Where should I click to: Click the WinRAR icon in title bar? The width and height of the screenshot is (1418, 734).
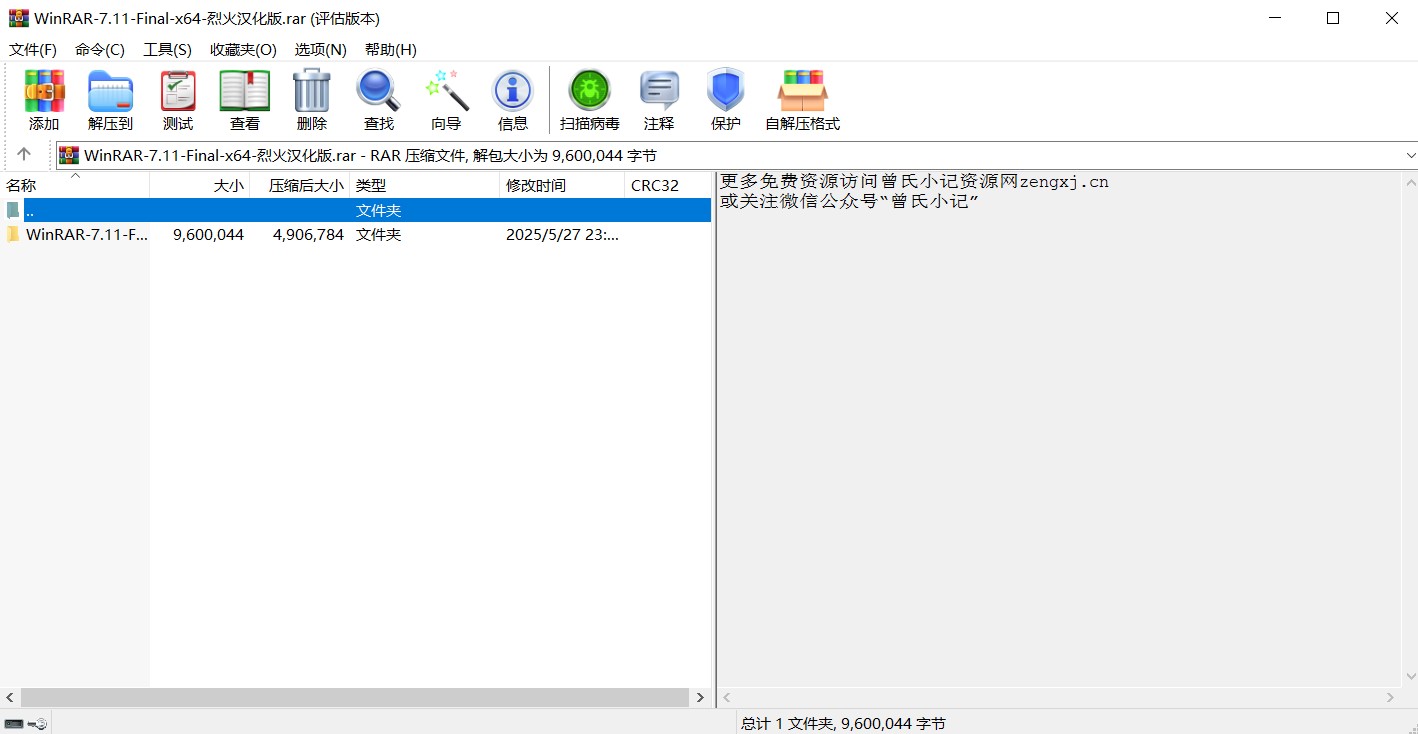(x=19, y=18)
